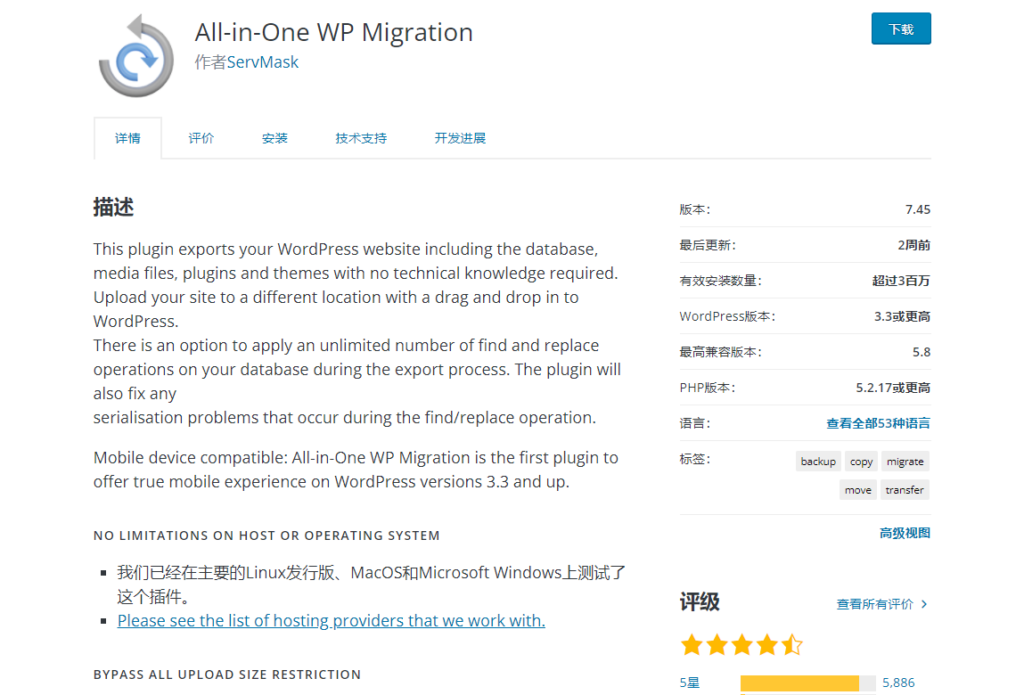Open the 开发进展 development tab
Screen dimensions: 1024x695
coord(460,138)
